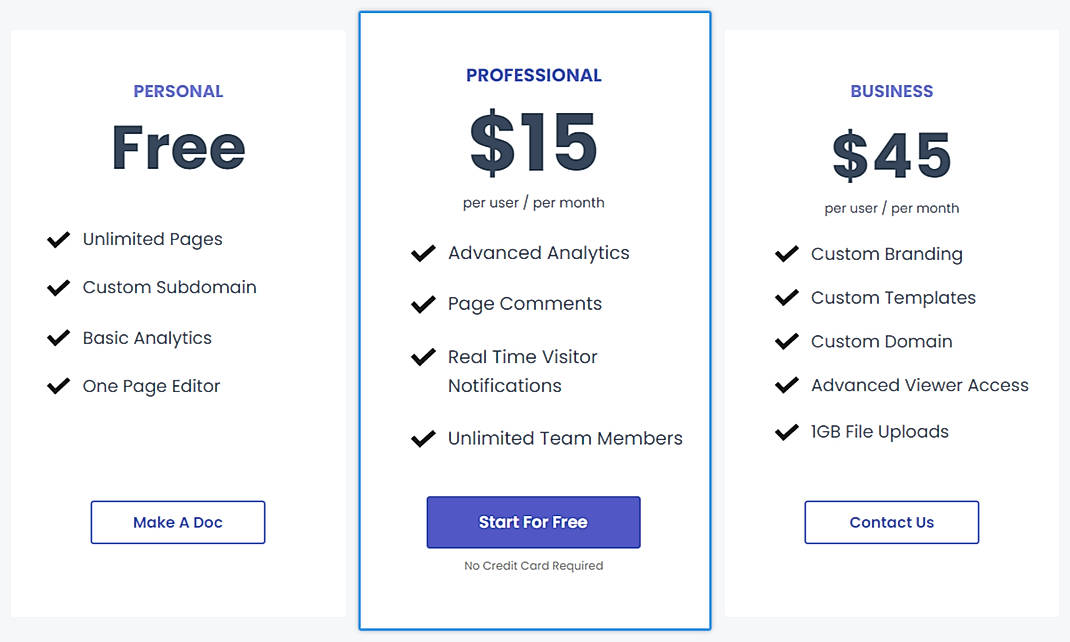1070x642 pixels.
Task: Click the checkmark next to Custom Templates
Action: pos(786,297)
